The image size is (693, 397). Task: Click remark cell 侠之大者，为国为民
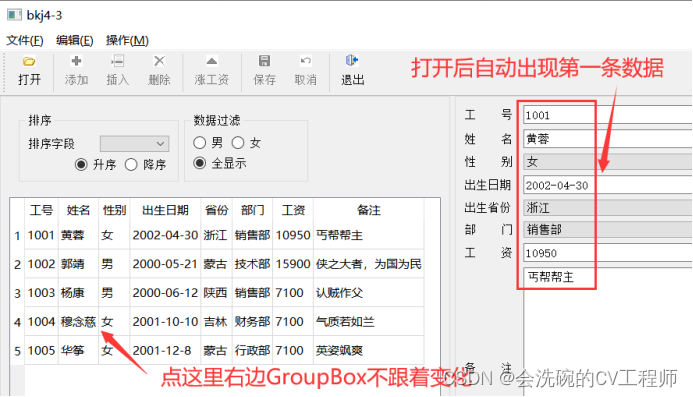(369, 264)
